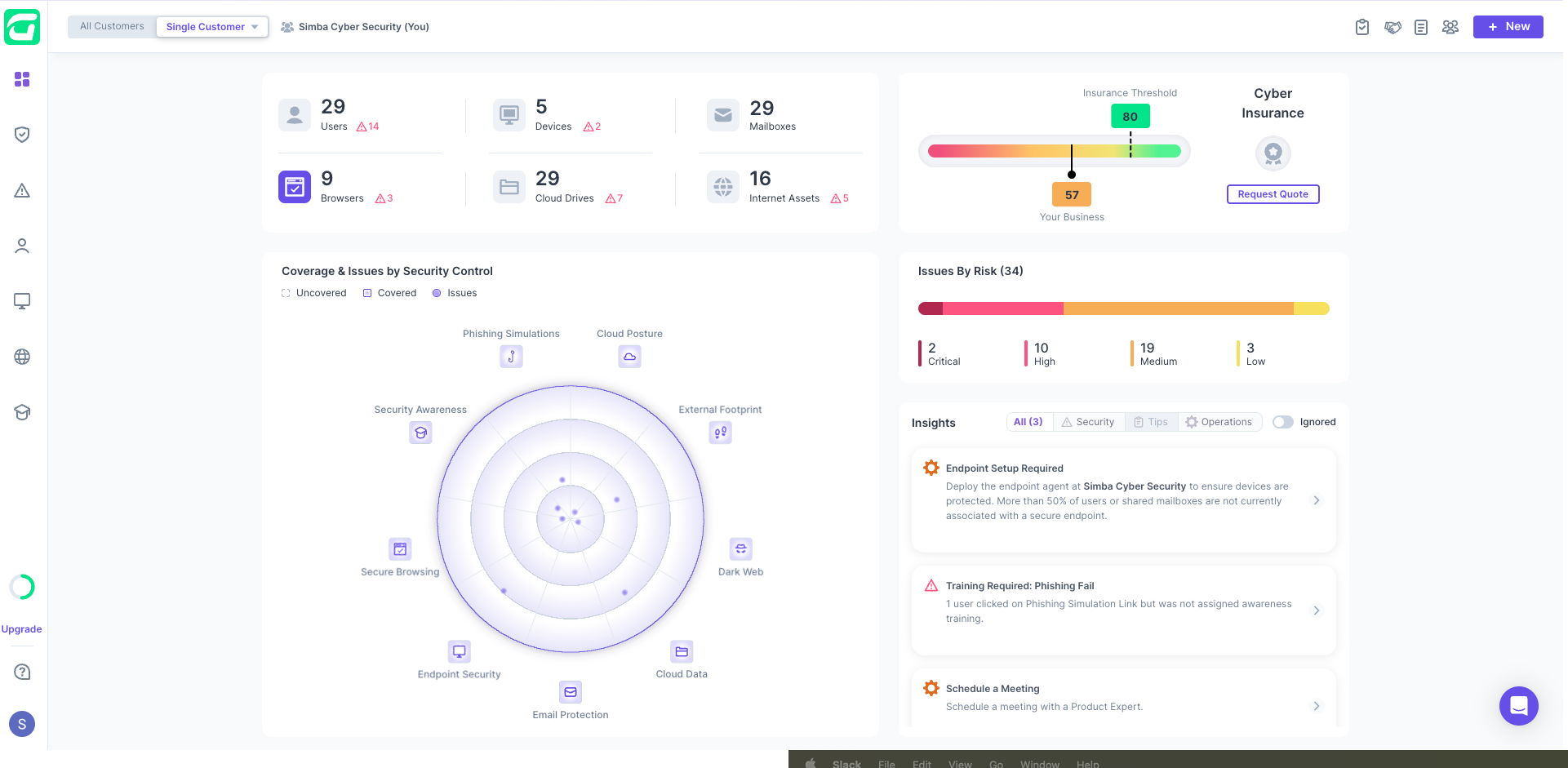This screenshot has height=768, width=1568.
Task: Click the 3 browser issues alert
Action: [x=384, y=198]
